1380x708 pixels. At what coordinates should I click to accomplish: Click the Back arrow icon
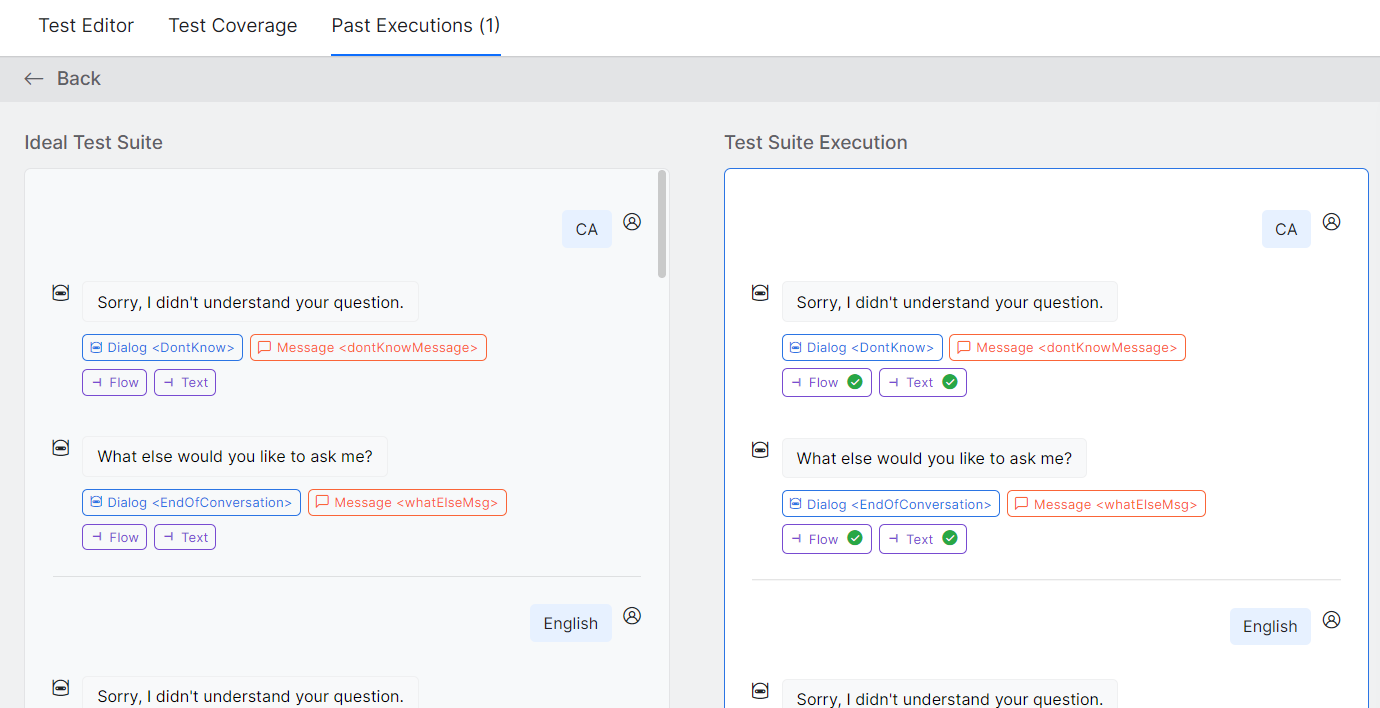pos(34,79)
